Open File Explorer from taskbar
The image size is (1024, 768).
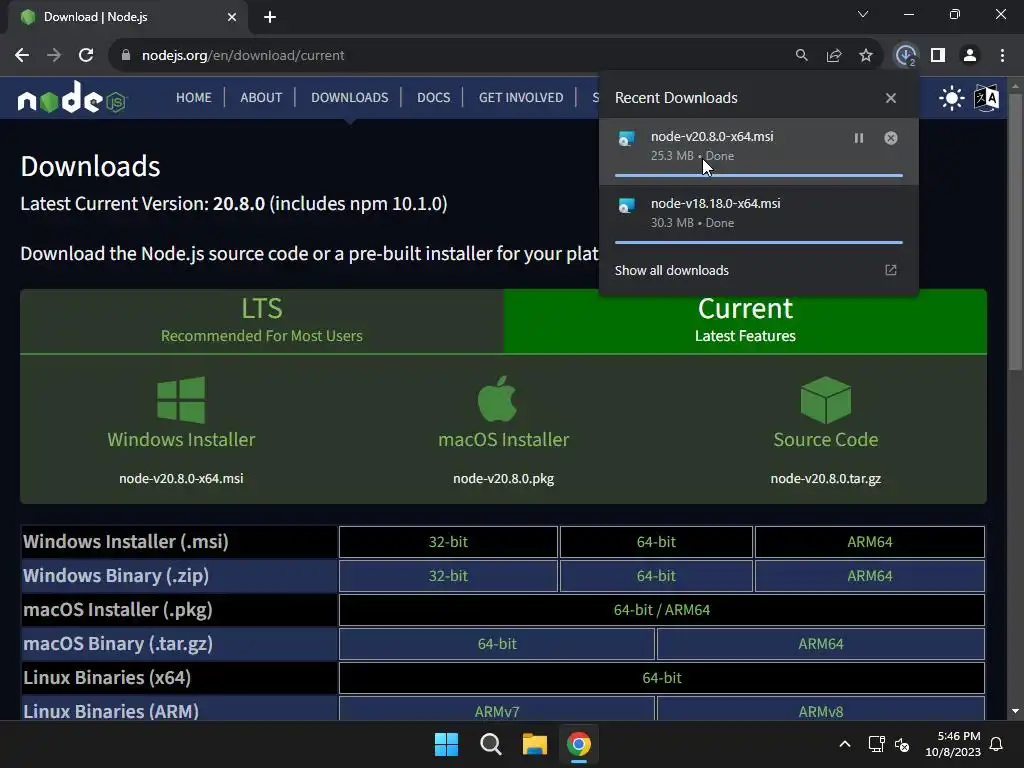pyautogui.click(x=534, y=744)
